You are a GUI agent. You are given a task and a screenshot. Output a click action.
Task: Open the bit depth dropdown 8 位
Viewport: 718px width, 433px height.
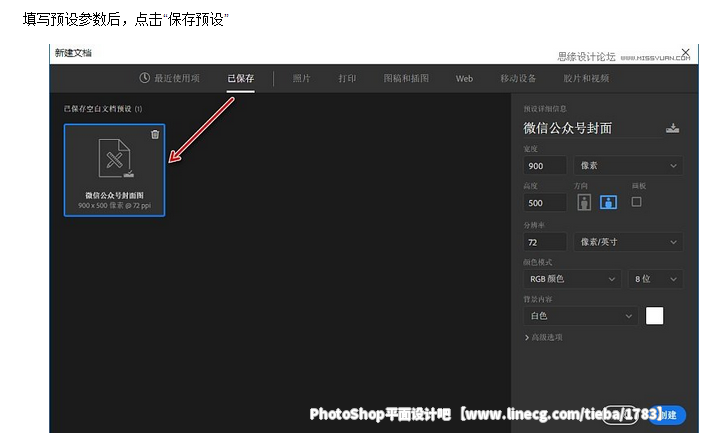656,279
